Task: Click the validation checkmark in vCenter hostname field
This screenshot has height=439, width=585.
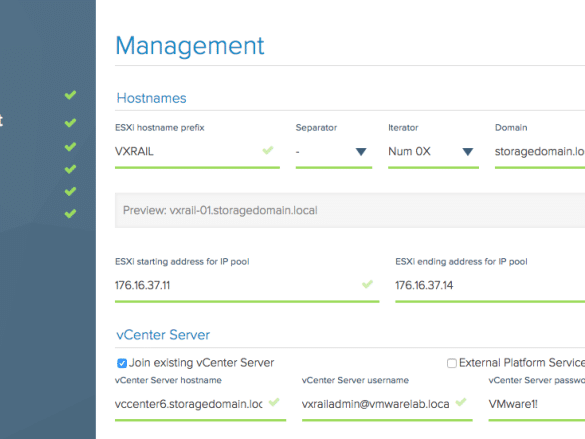Action: pyautogui.click(x=274, y=402)
